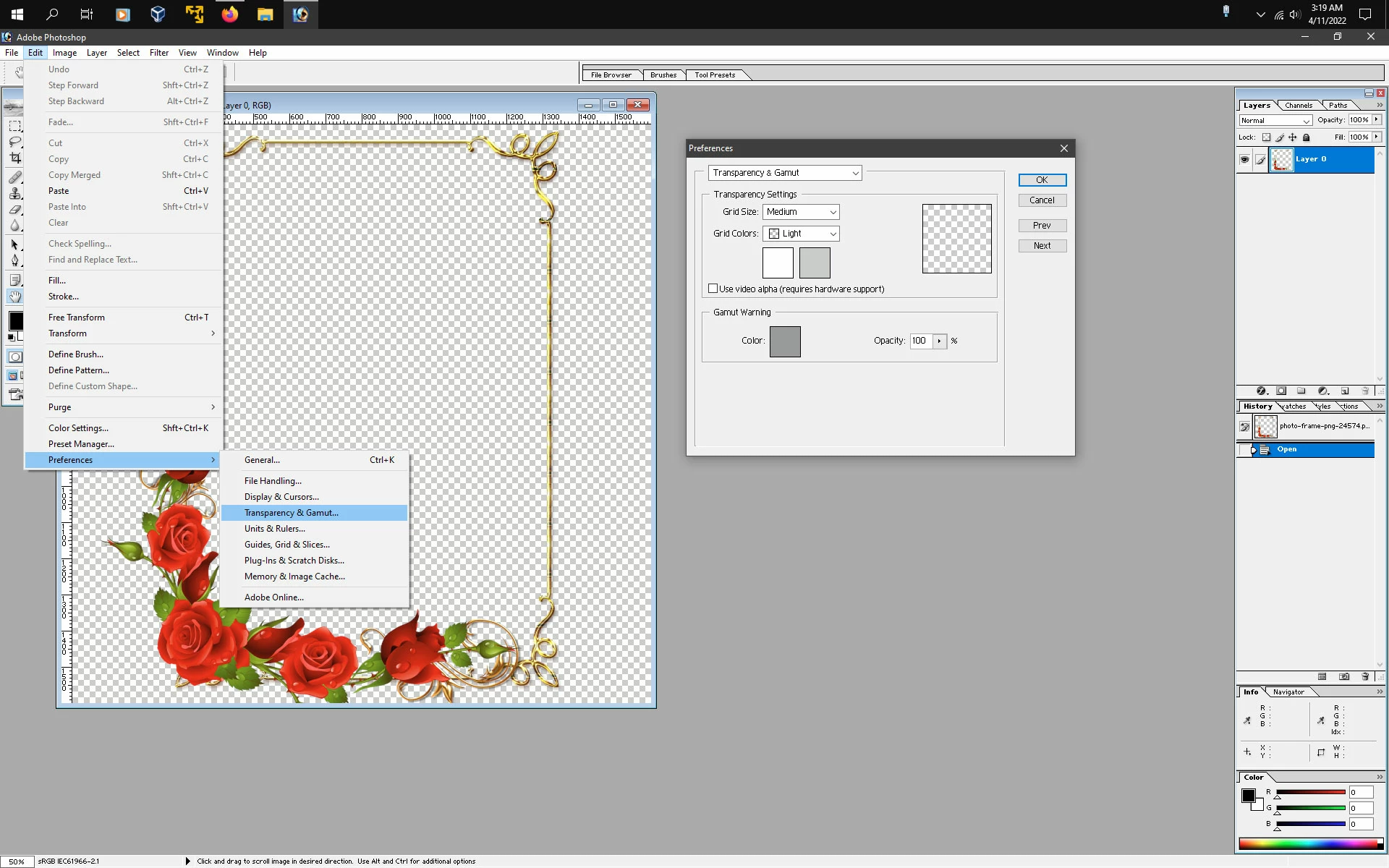Select the Crop tool
Image resolution: width=1389 pixels, height=868 pixels.
coord(14,158)
